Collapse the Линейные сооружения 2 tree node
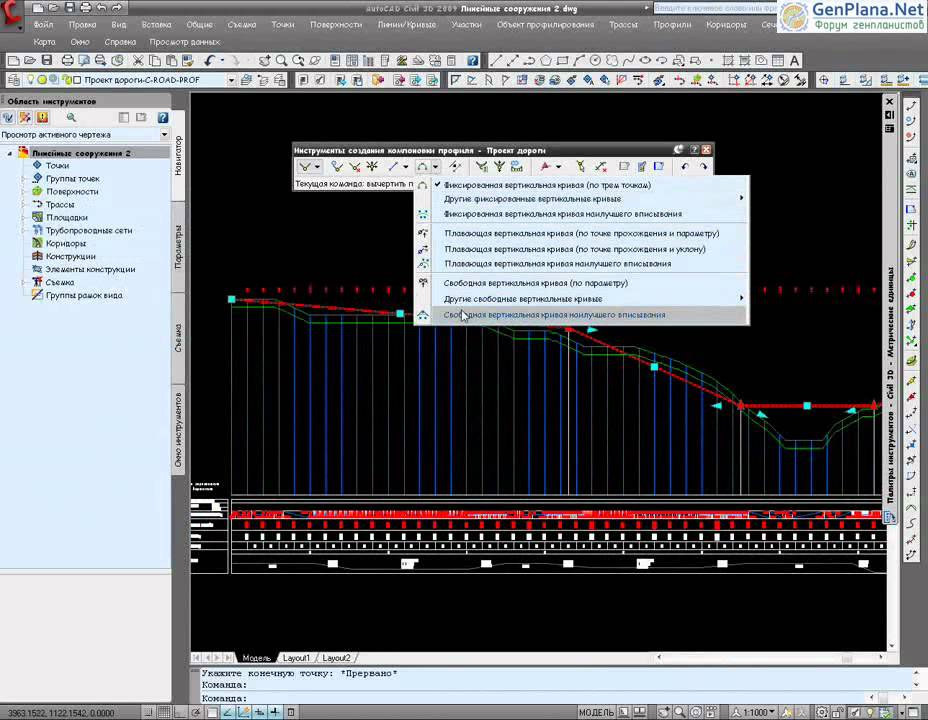The height and width of the screenshot is (720, 928). [x=9, y=153]
